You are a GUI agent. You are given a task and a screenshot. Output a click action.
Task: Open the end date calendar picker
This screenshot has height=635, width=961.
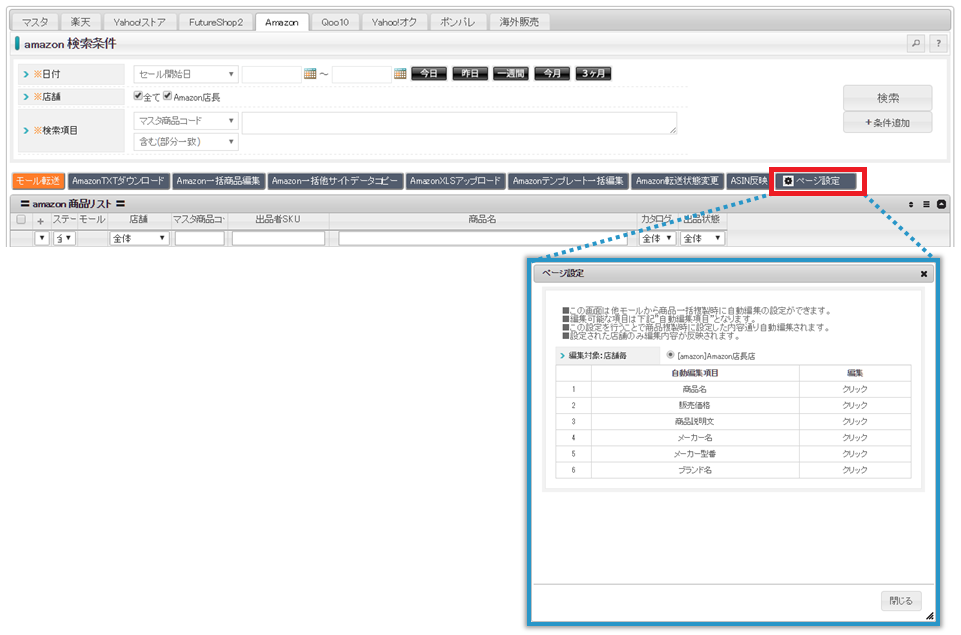400,74
